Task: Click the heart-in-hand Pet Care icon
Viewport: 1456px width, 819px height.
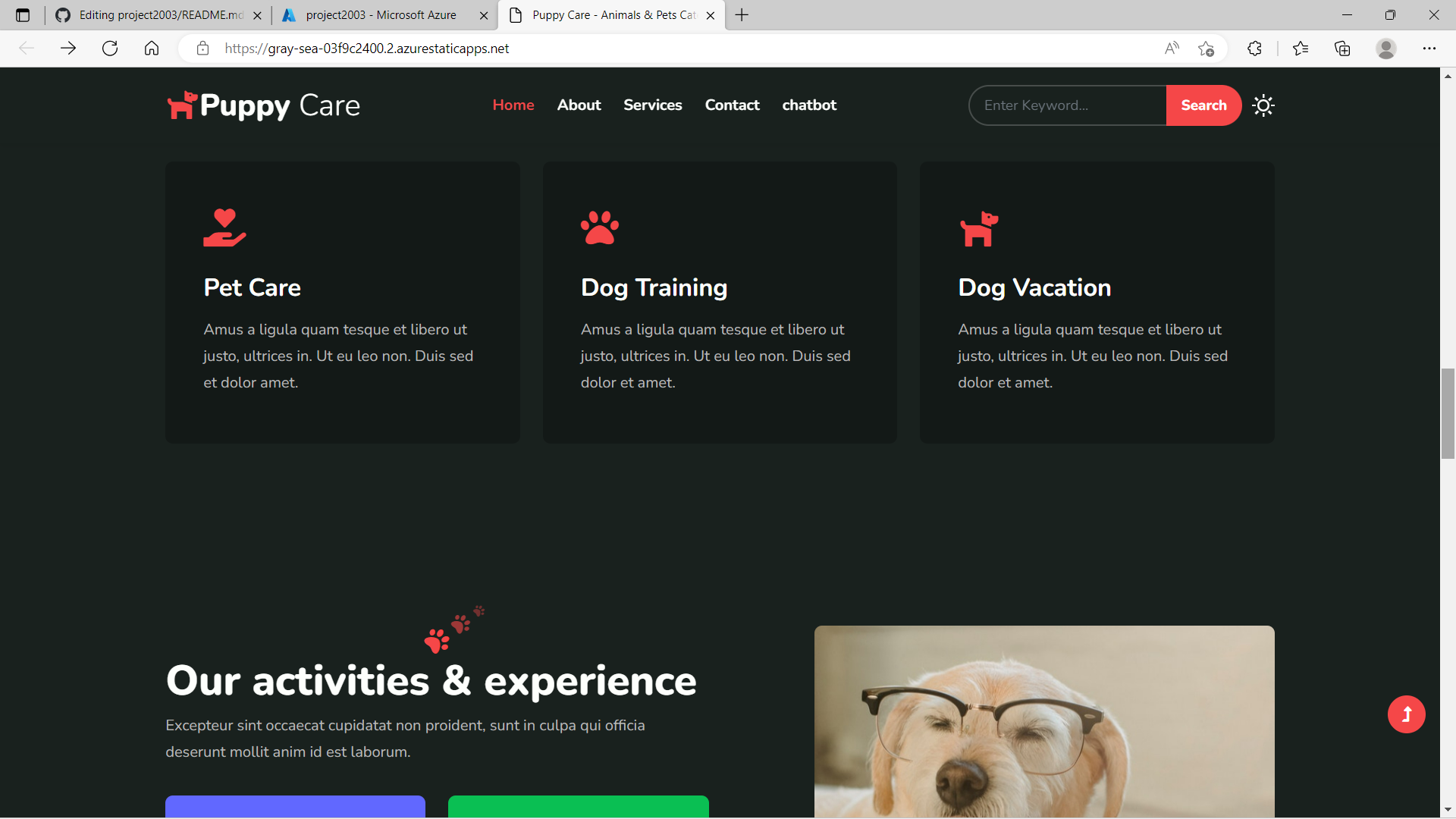Action: point(224,227)
